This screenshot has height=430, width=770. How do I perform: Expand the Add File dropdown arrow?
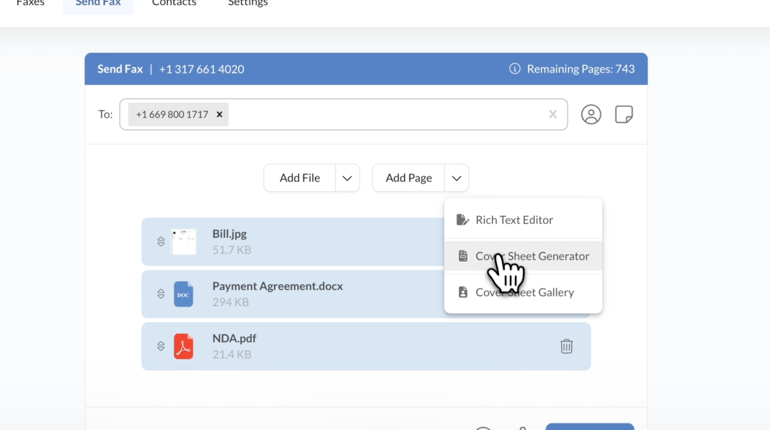[347, 178]
